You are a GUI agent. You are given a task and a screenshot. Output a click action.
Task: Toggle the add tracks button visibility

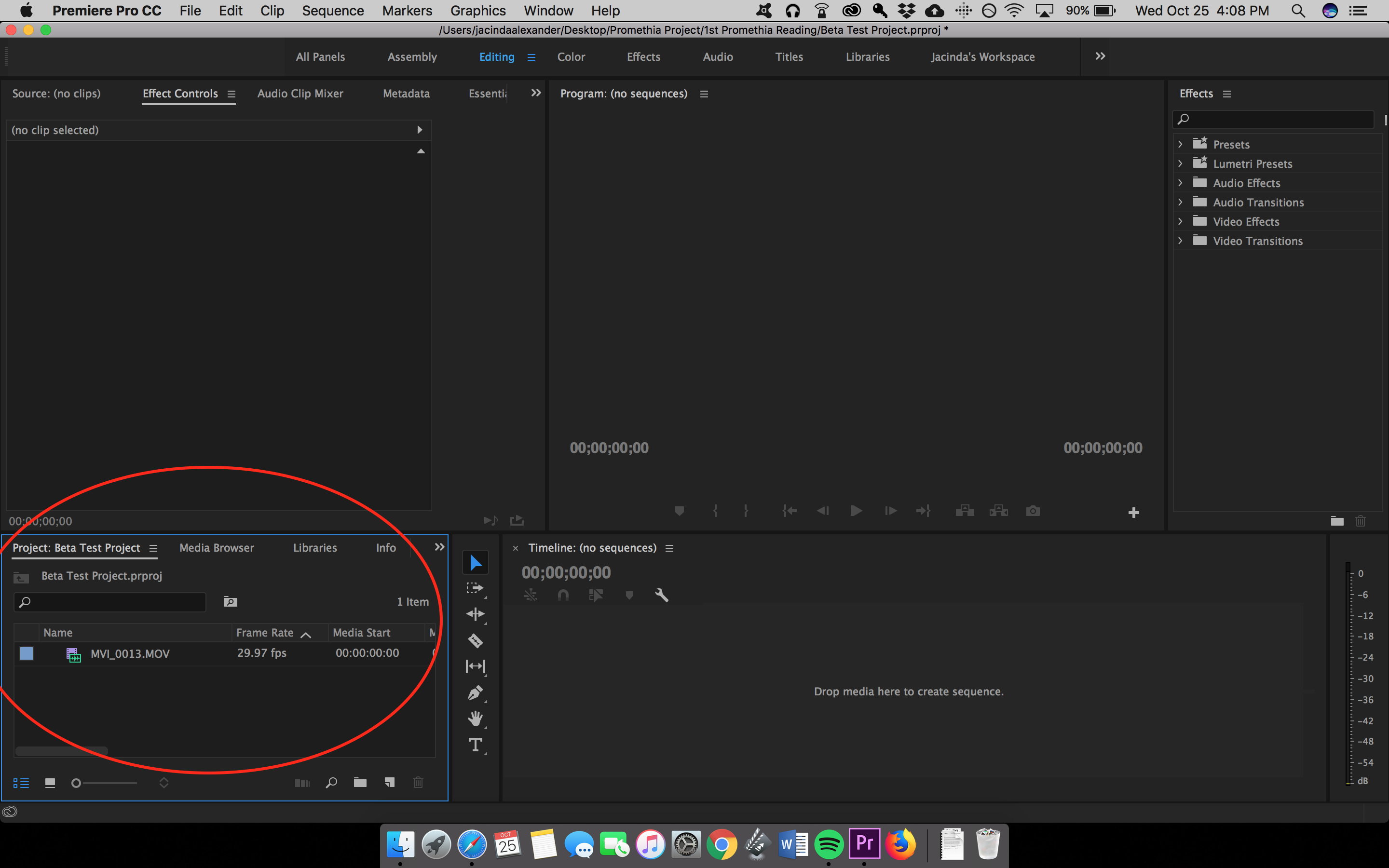pos(1133,512)
